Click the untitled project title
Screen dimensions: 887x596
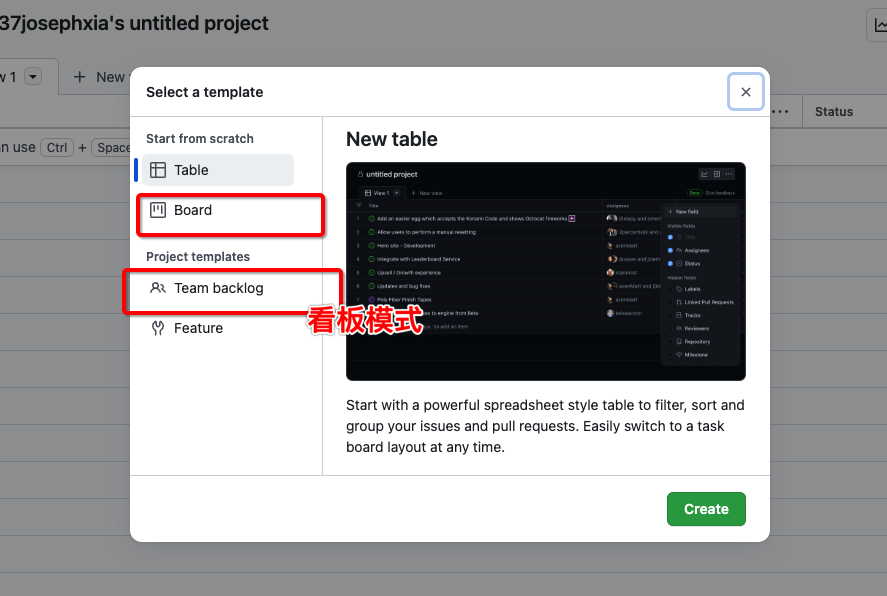pos(135,23)
